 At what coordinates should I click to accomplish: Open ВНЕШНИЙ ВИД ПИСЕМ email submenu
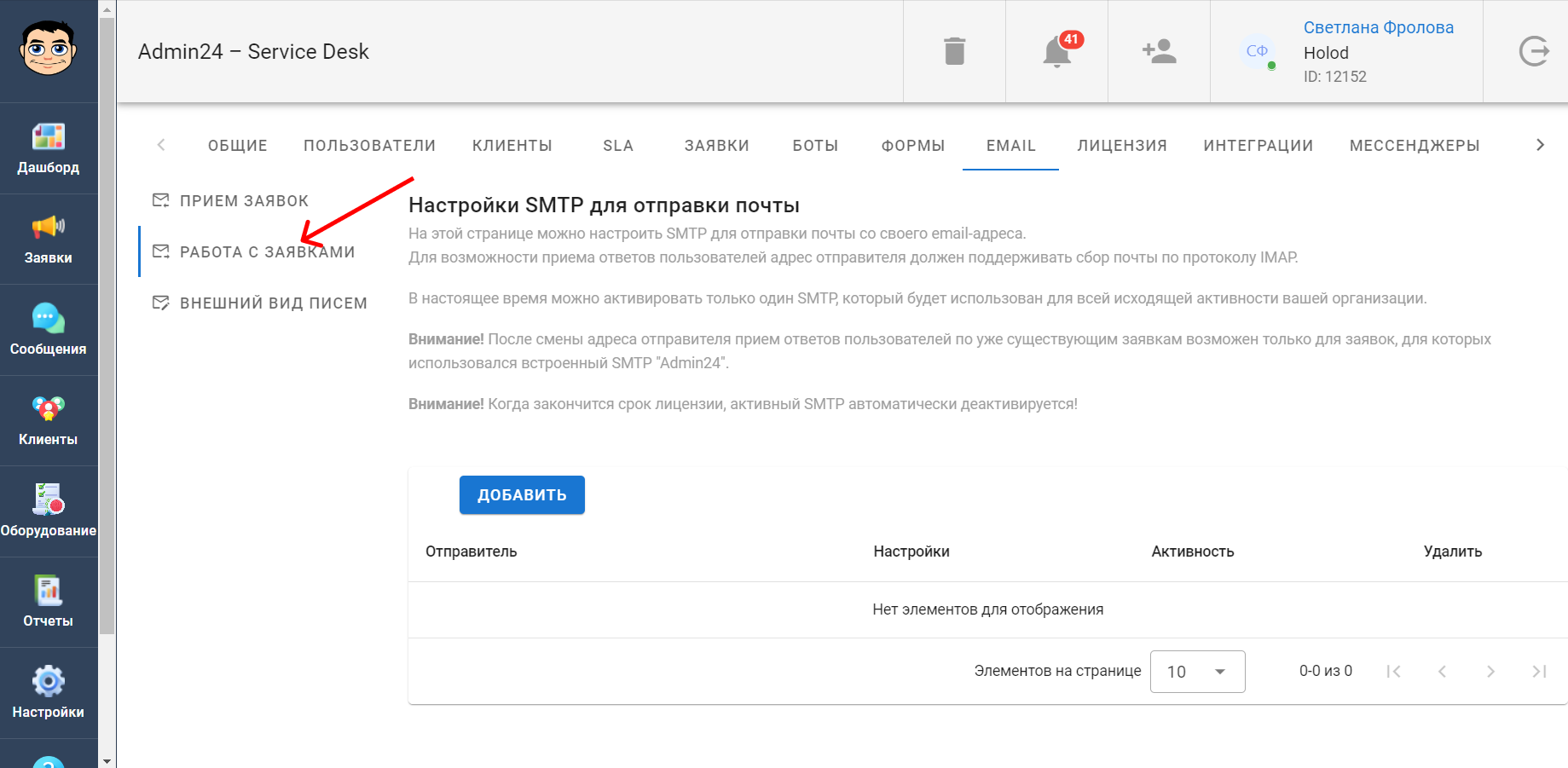260,303
